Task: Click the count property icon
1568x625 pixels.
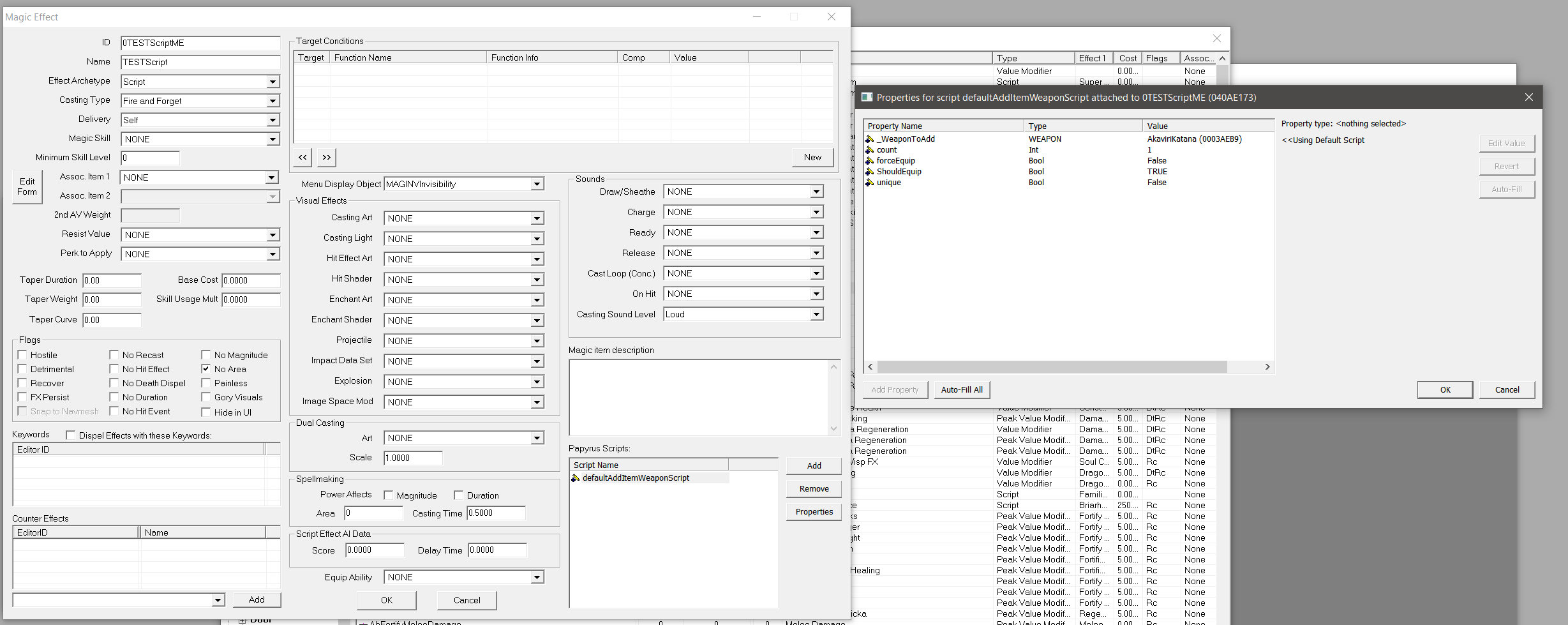Action: [870, 149]
